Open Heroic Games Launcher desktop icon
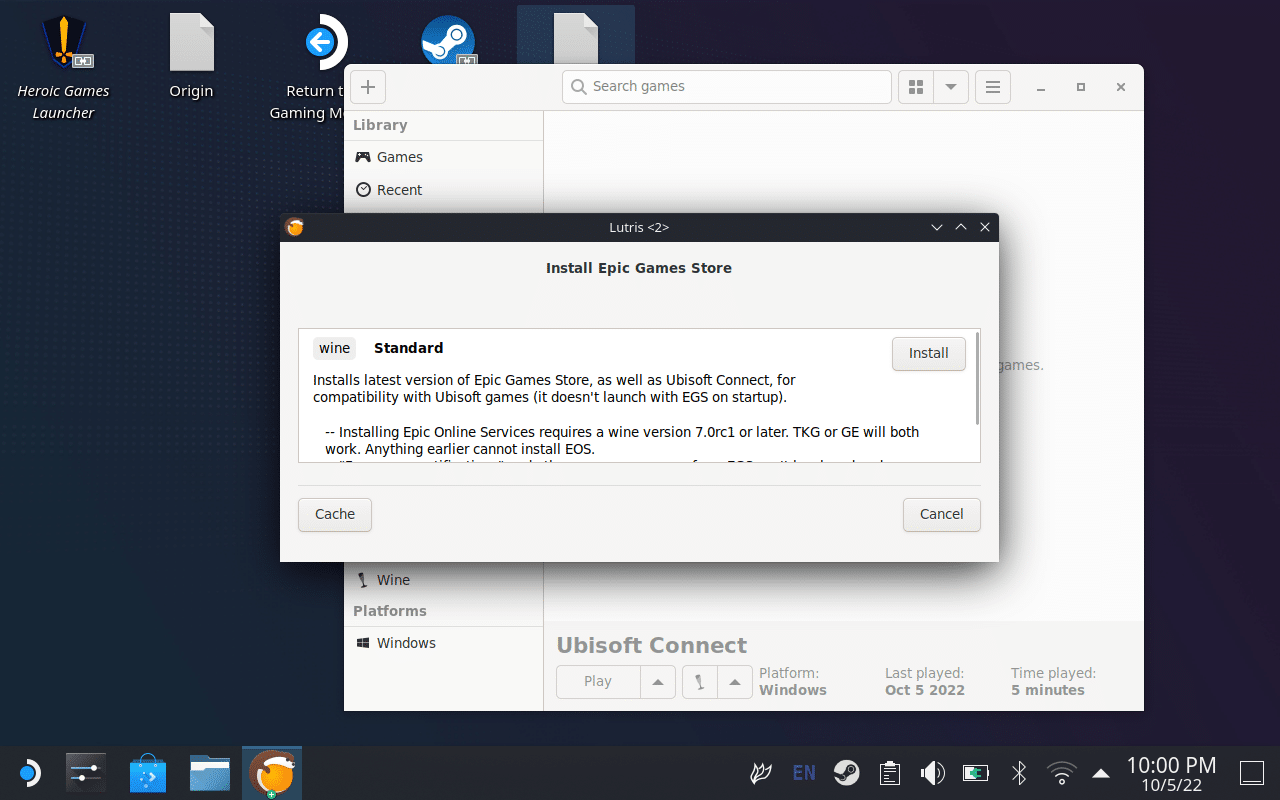 [x=63, y=68]
